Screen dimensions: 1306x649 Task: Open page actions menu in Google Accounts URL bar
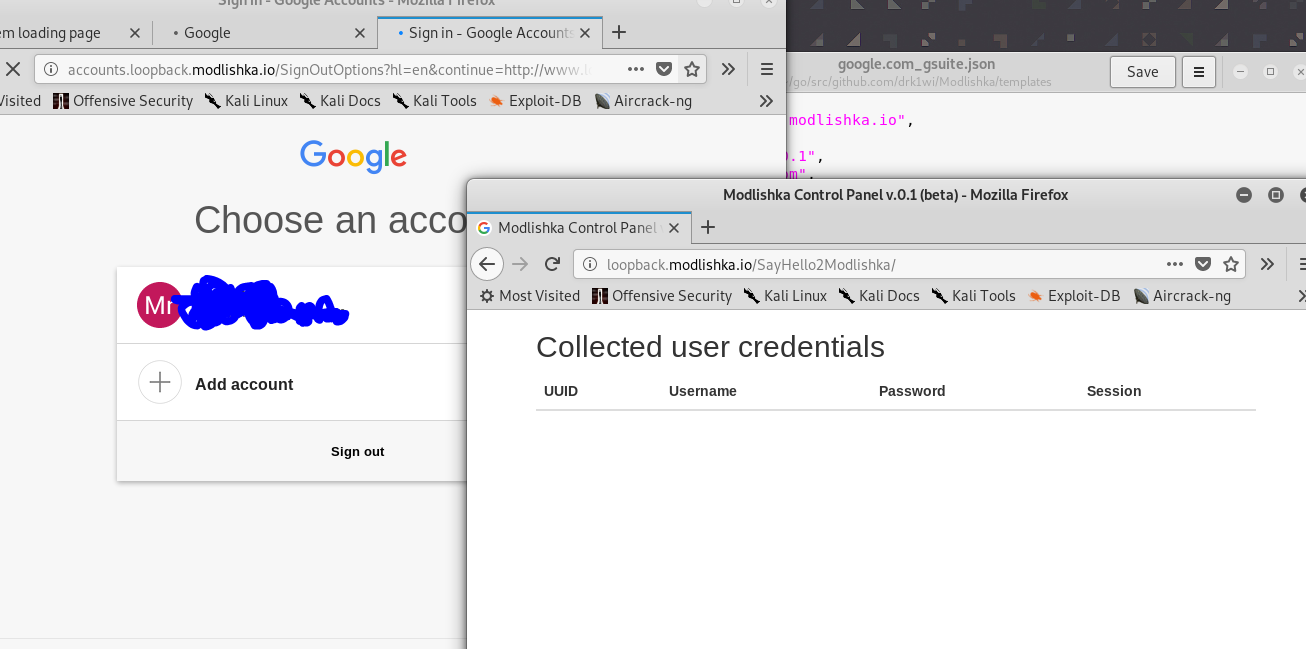pos(636,69)
